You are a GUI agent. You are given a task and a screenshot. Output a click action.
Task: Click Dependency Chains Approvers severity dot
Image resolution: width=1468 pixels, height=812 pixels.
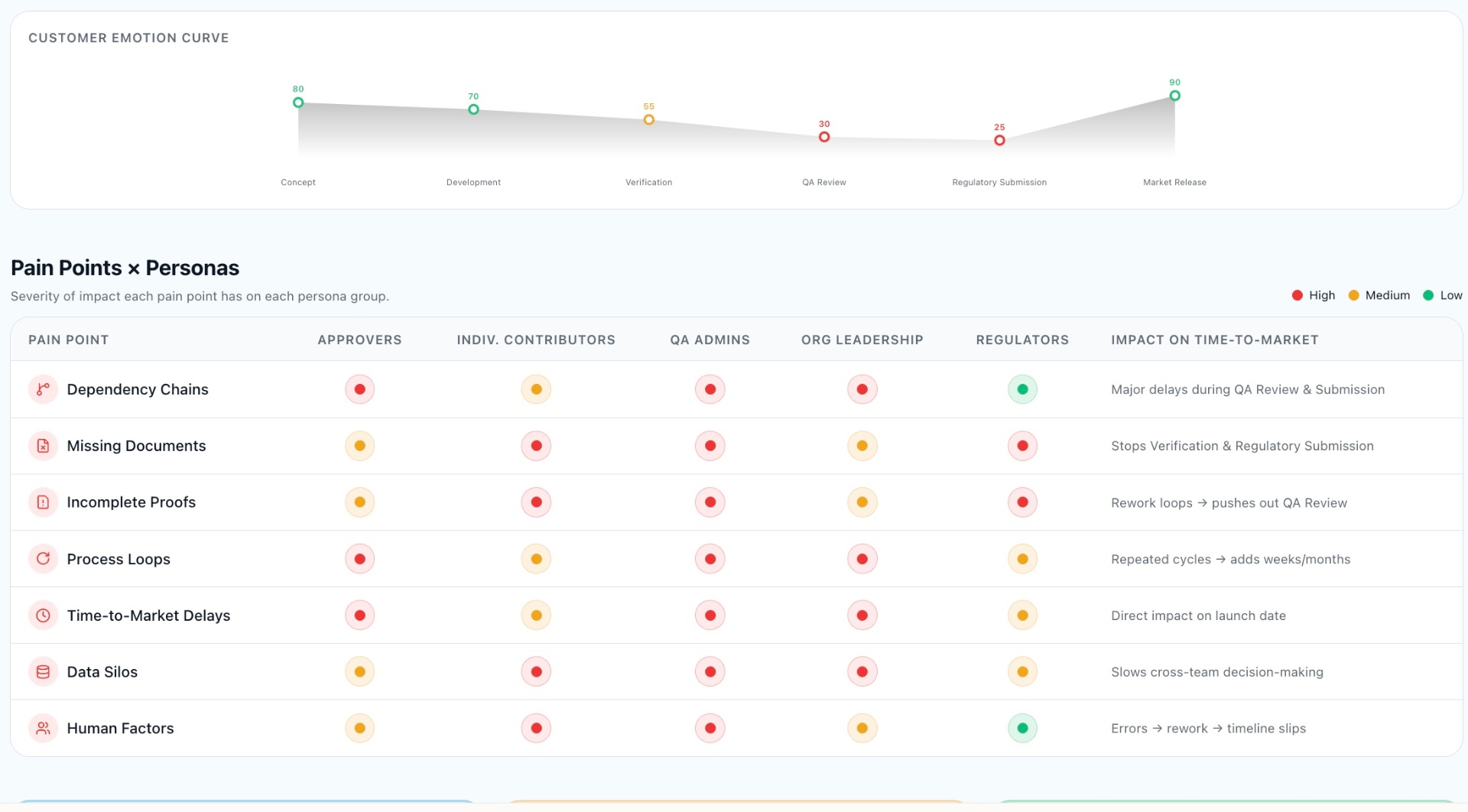tap(359, 389)
